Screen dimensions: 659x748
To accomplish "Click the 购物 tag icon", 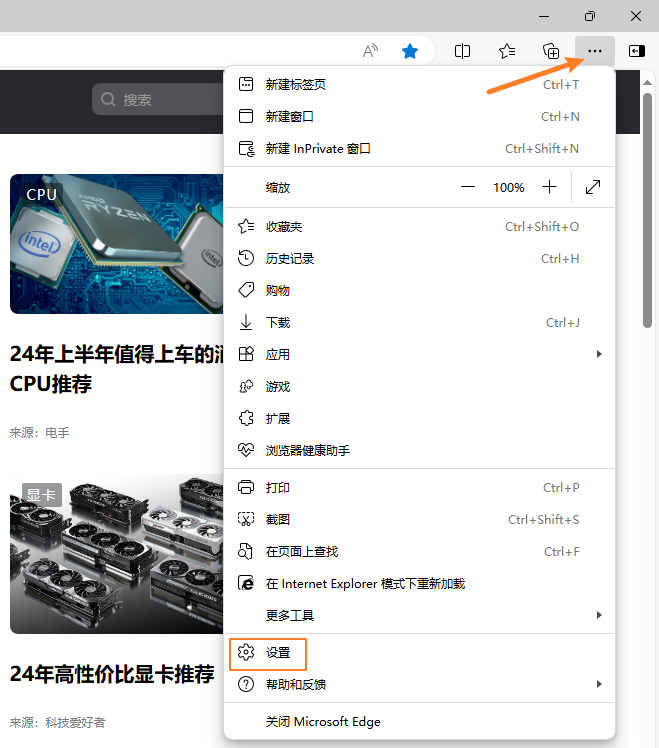I will coord(246,290).
